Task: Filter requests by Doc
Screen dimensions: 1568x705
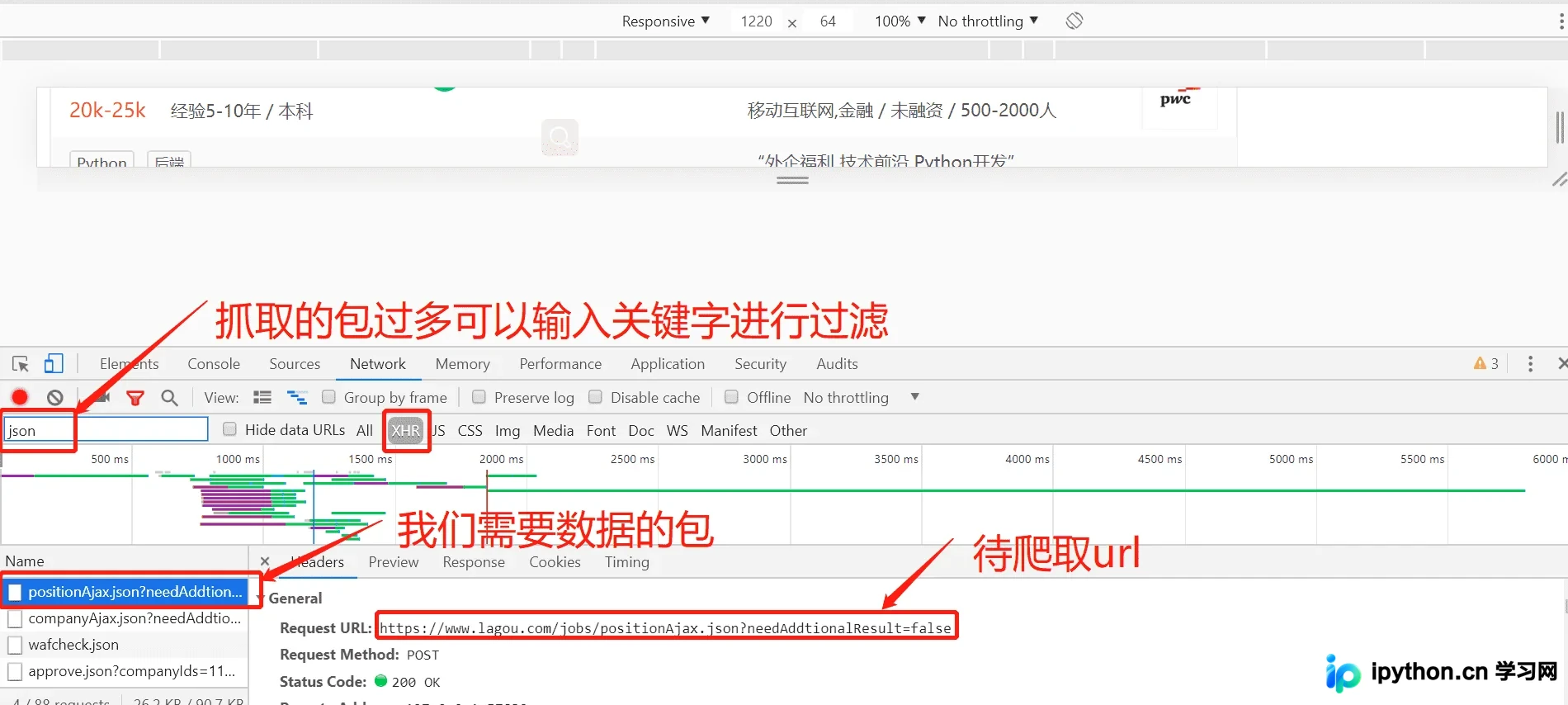Action: [x=641, y=430]
